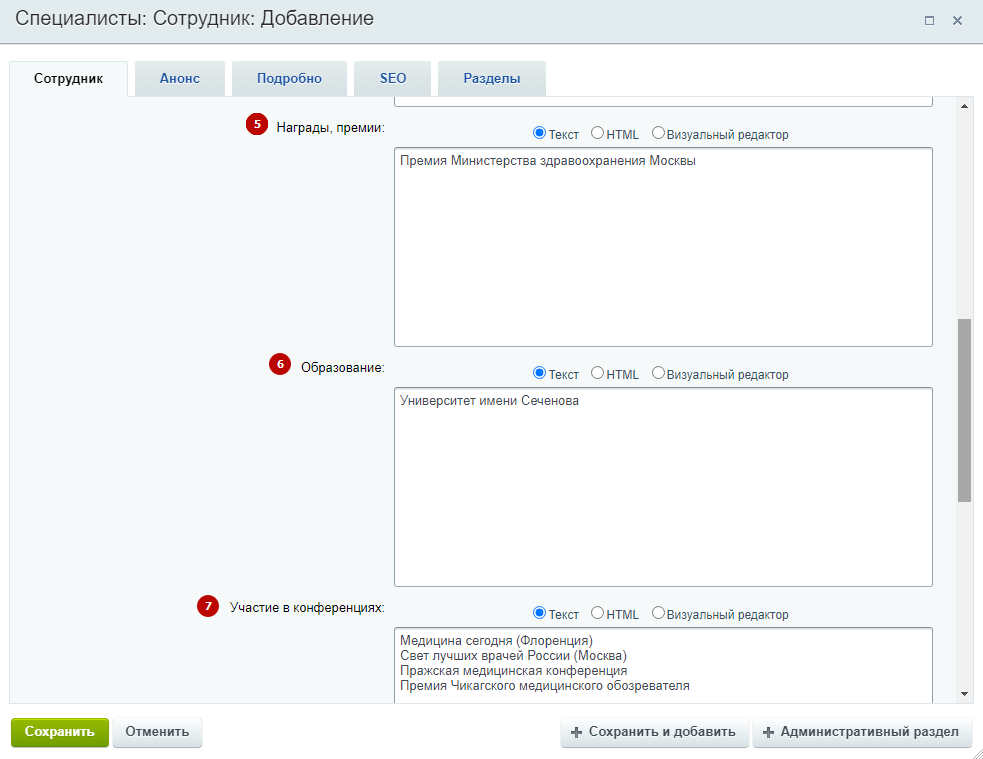983x759 pixels.
Task: Click into the Награды, премии text area
Action: tap(663, 247)
